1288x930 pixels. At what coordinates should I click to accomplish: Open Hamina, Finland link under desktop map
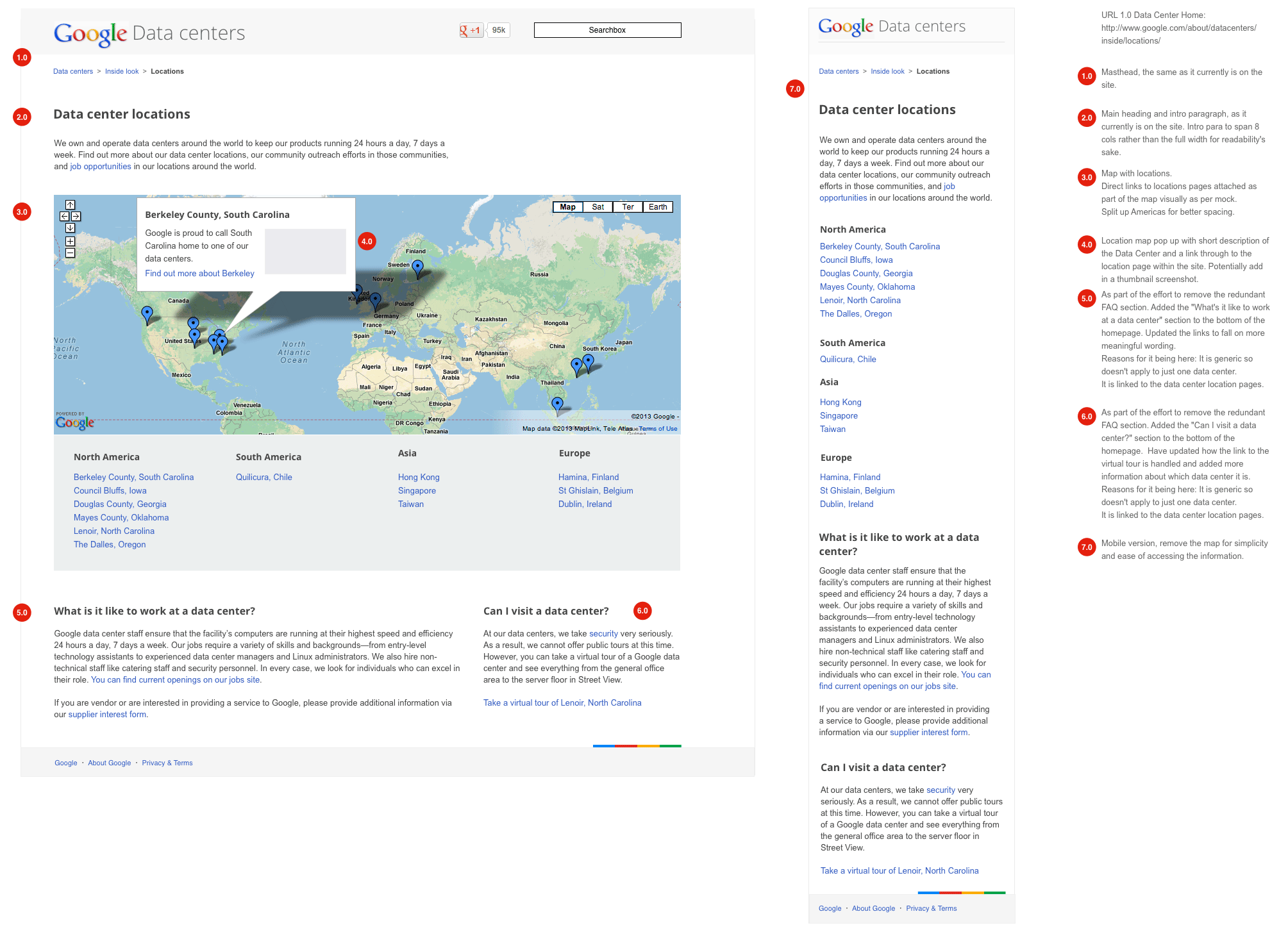(588, 477)
